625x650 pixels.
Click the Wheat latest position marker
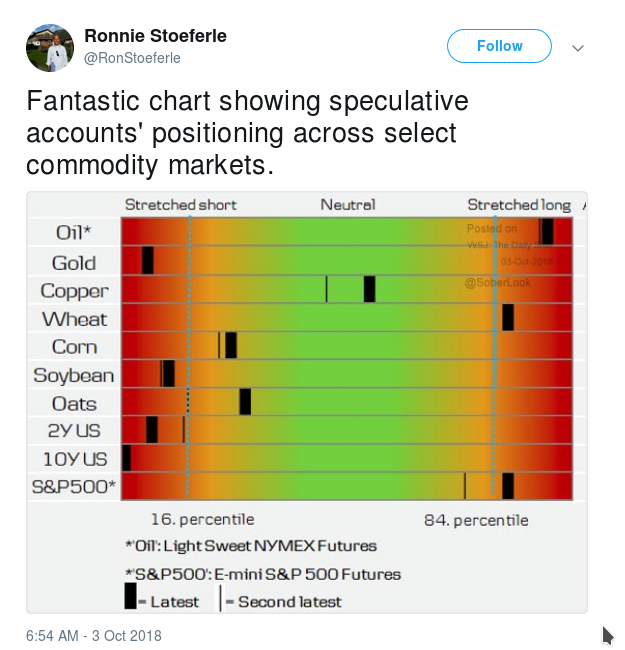point(508,318)
